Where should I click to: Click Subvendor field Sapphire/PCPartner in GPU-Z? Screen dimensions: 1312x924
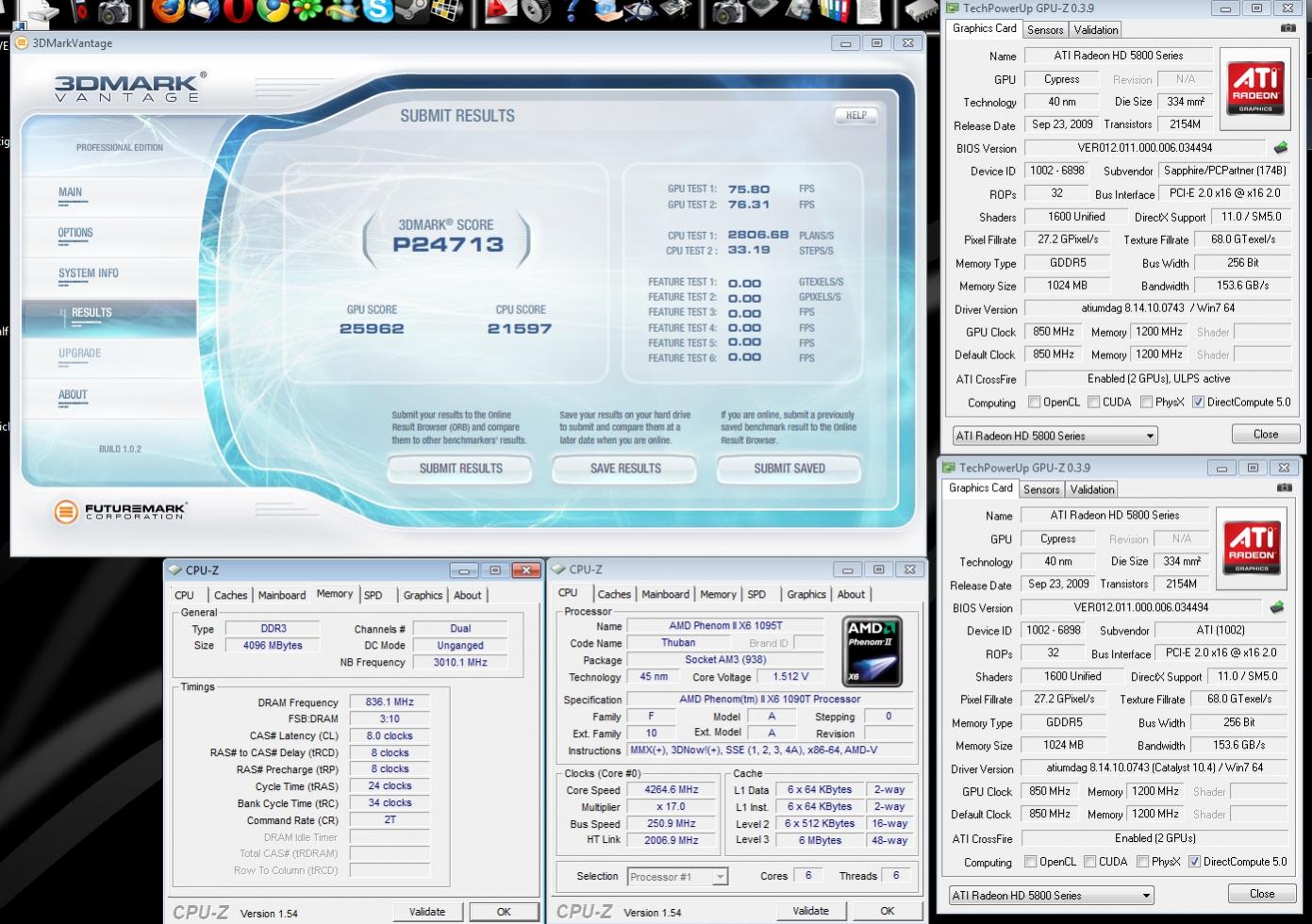tap(1224, 171)
